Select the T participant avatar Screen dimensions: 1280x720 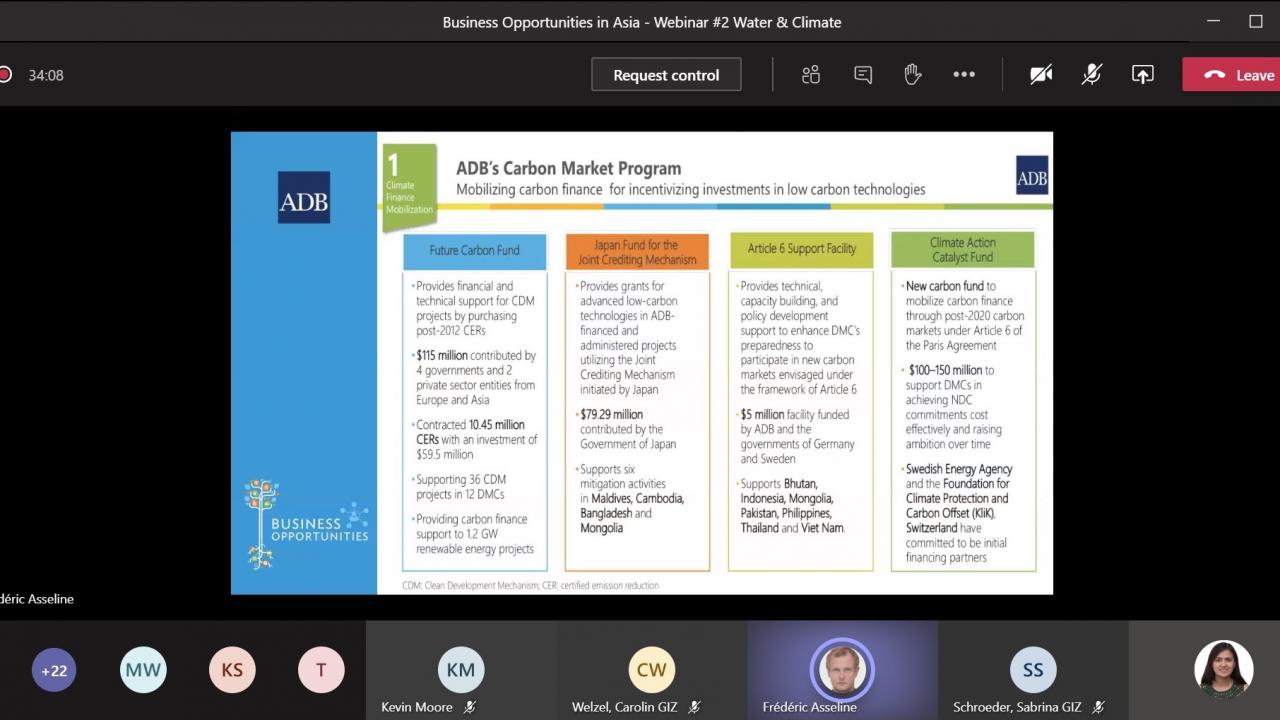pos(321,670)
